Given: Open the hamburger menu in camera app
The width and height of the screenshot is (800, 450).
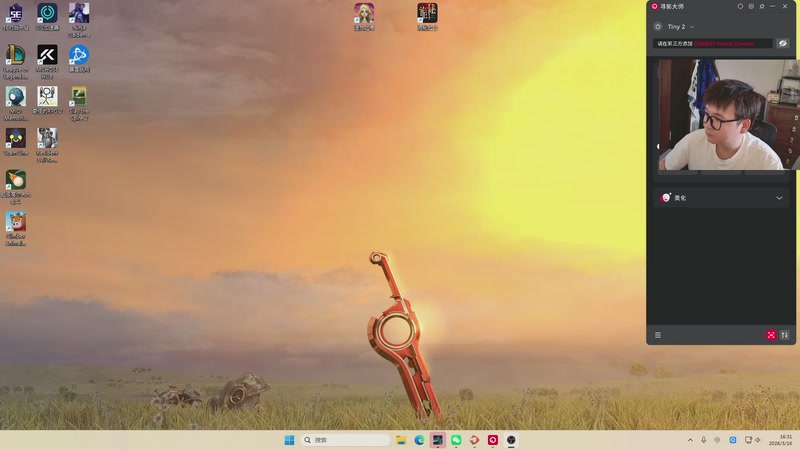Looking at the screenshot, I should coord(658,335).
